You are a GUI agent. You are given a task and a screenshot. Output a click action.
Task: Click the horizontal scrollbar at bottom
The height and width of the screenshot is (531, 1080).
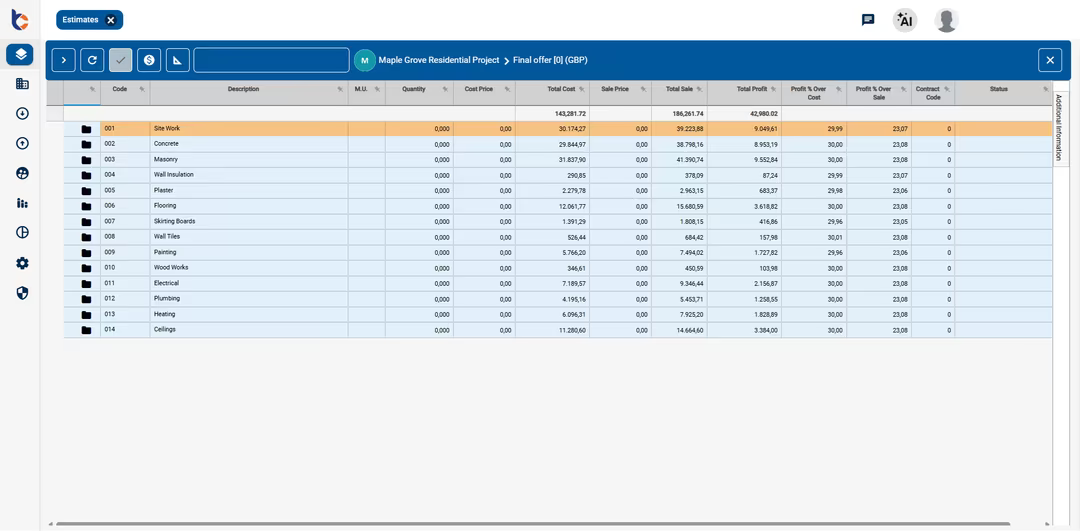532,524
